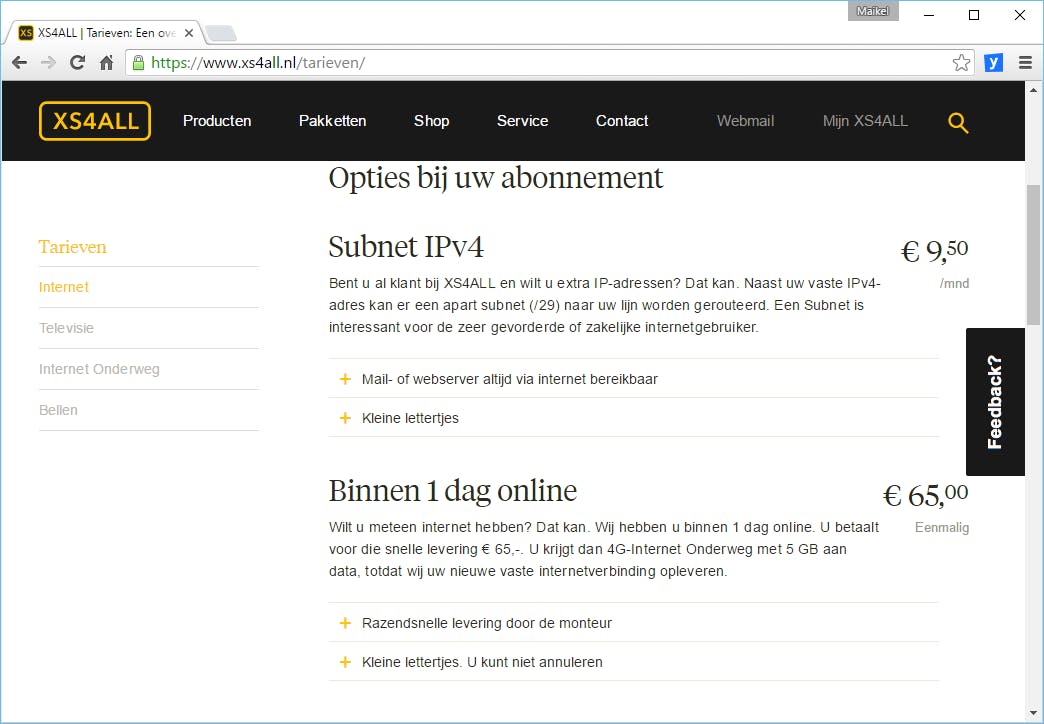
Task: Switch to the 'XS4ALL | Tarieven' browser tab
Action: (x=100, y=31)
